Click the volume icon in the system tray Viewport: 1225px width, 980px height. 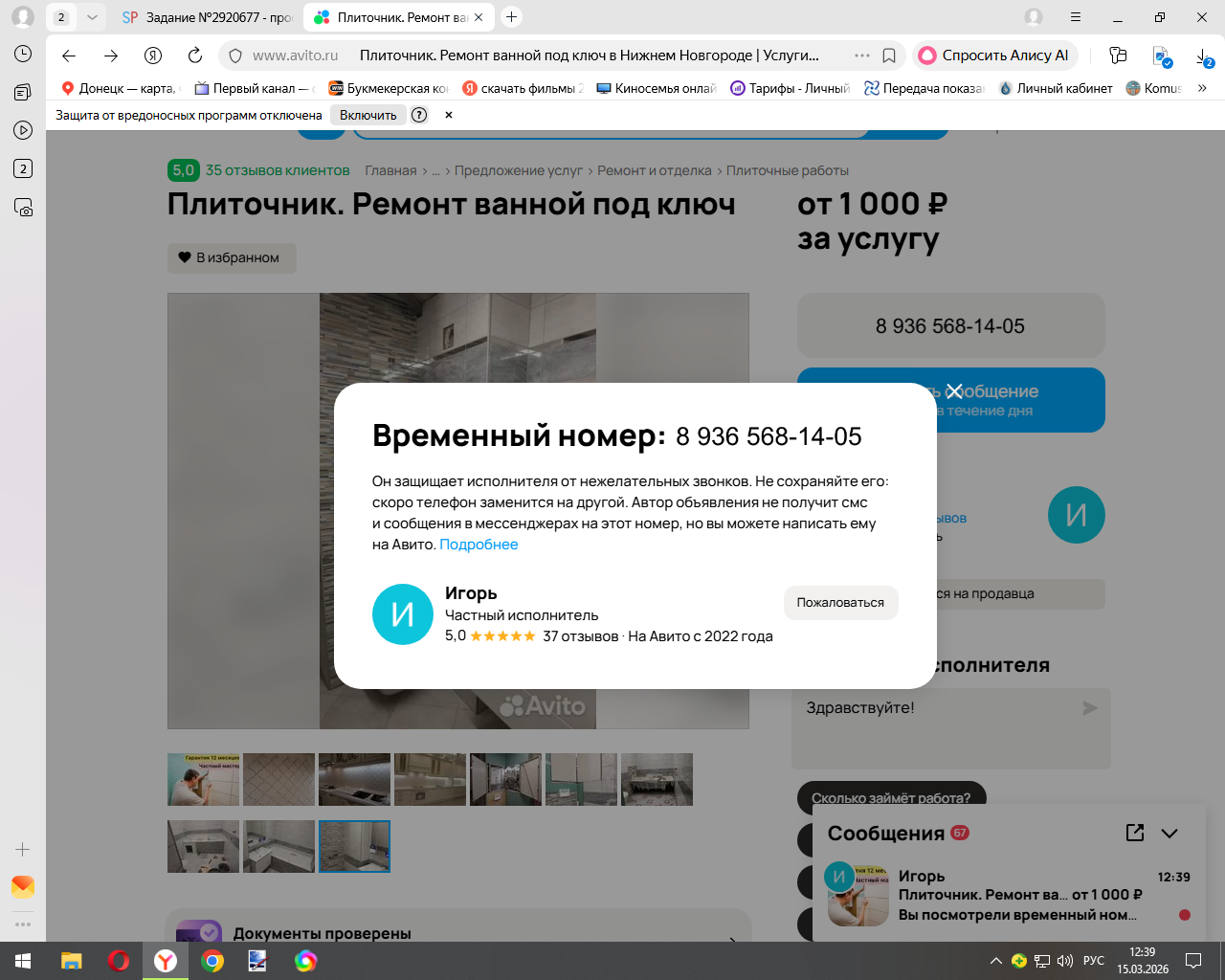[1065, 961]
